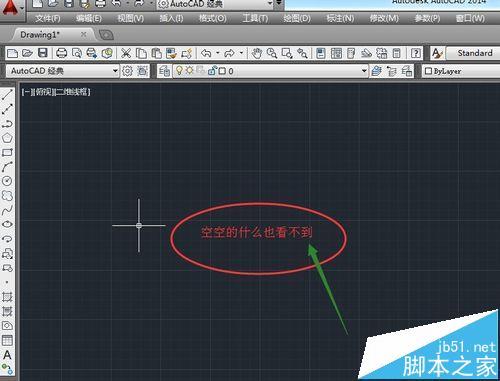Image resolution: width=500 pixels, height=381 pixels.
Task: Open the Redo history dropdown arrow
Action: pos(241,53)
